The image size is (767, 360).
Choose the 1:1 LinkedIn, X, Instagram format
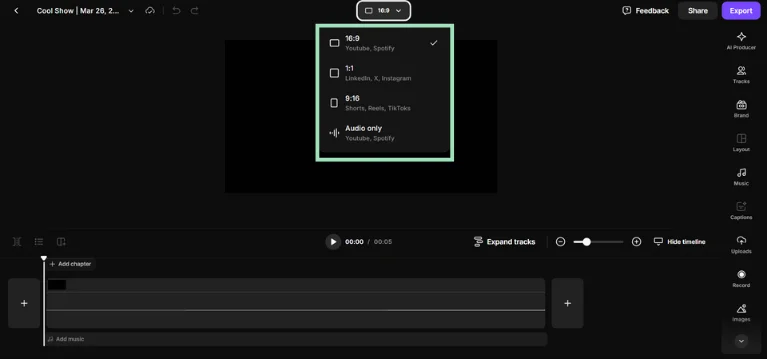coord(384,73)
